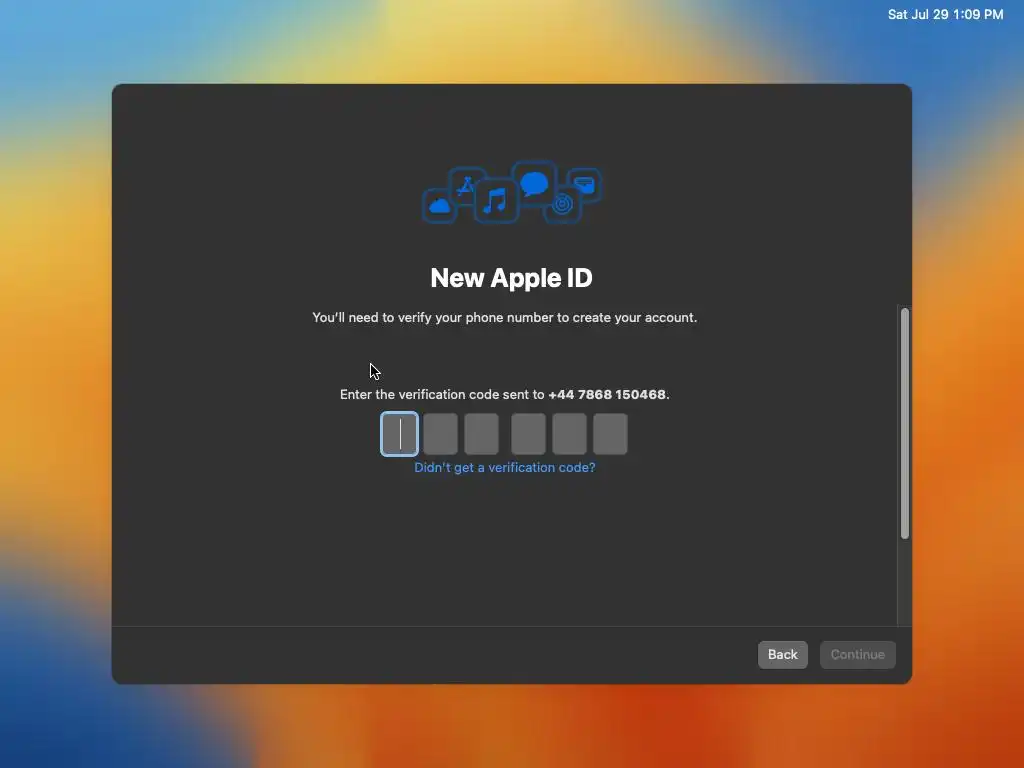Click the Continue button

point(857,654)
